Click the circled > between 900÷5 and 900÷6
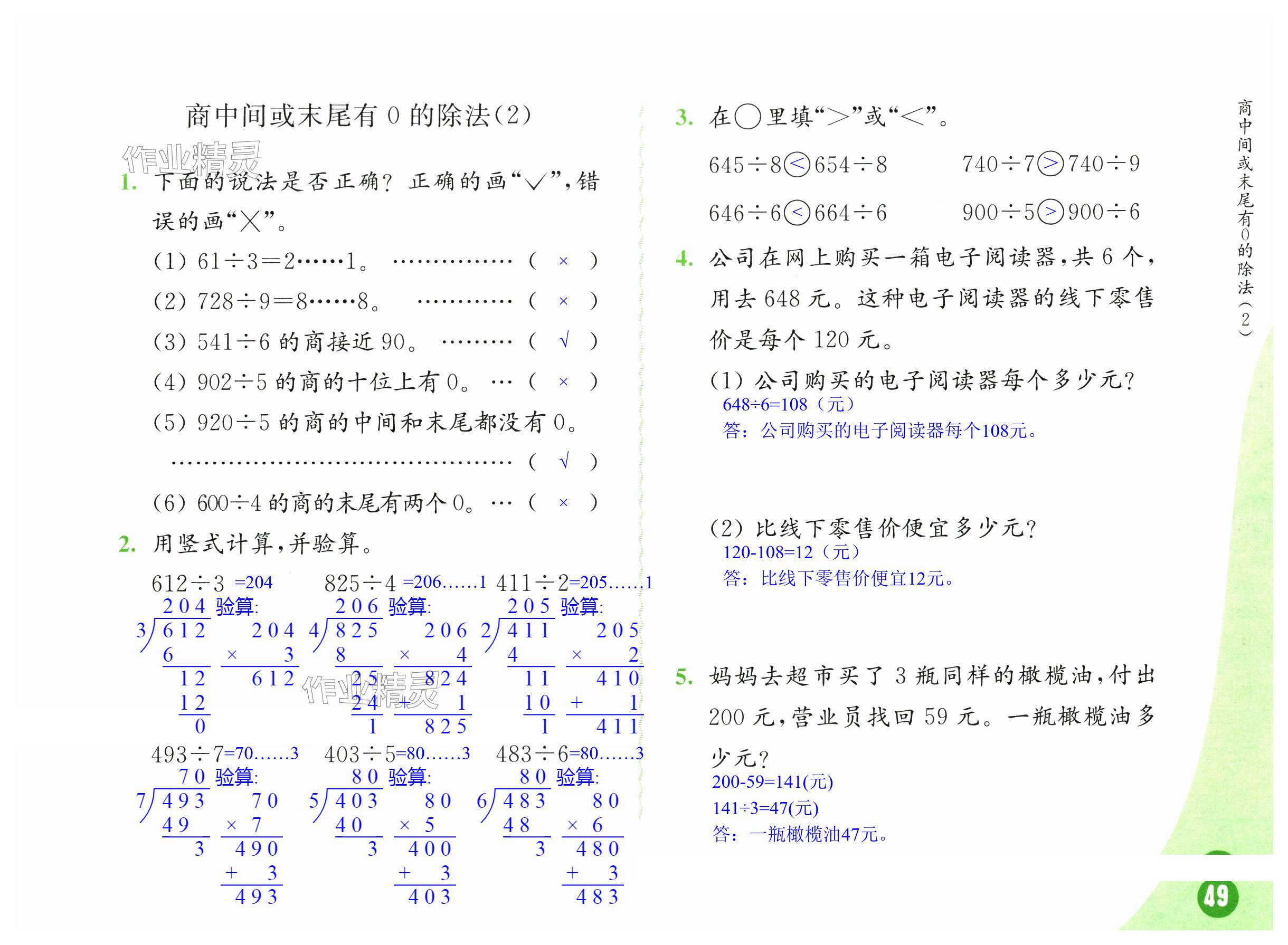This screenshot has height=945, width=1288. point(1050,212)
